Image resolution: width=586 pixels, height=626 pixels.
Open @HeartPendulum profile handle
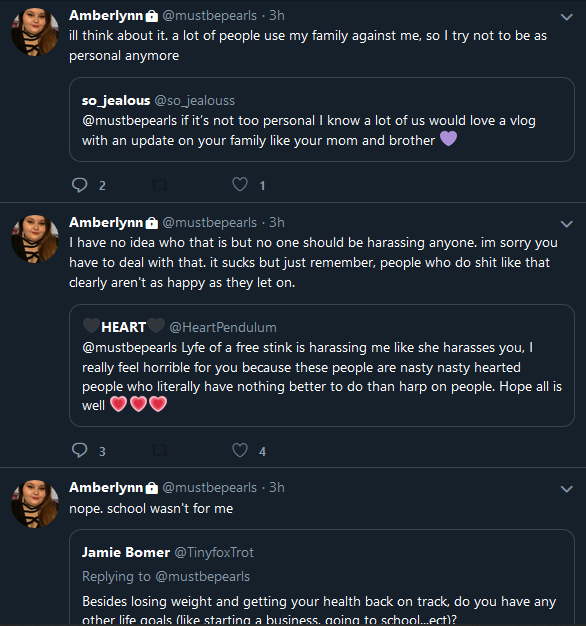223,327
